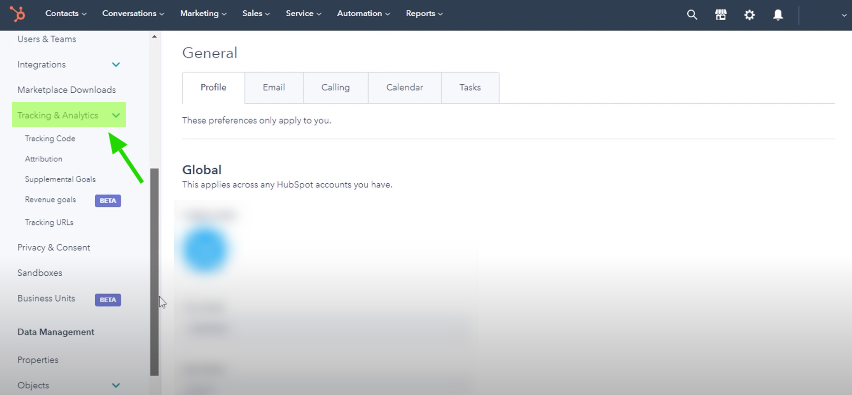Select Integrations in the sidebar
This screenshot has height=395, width=852.
tap(41, 65)
